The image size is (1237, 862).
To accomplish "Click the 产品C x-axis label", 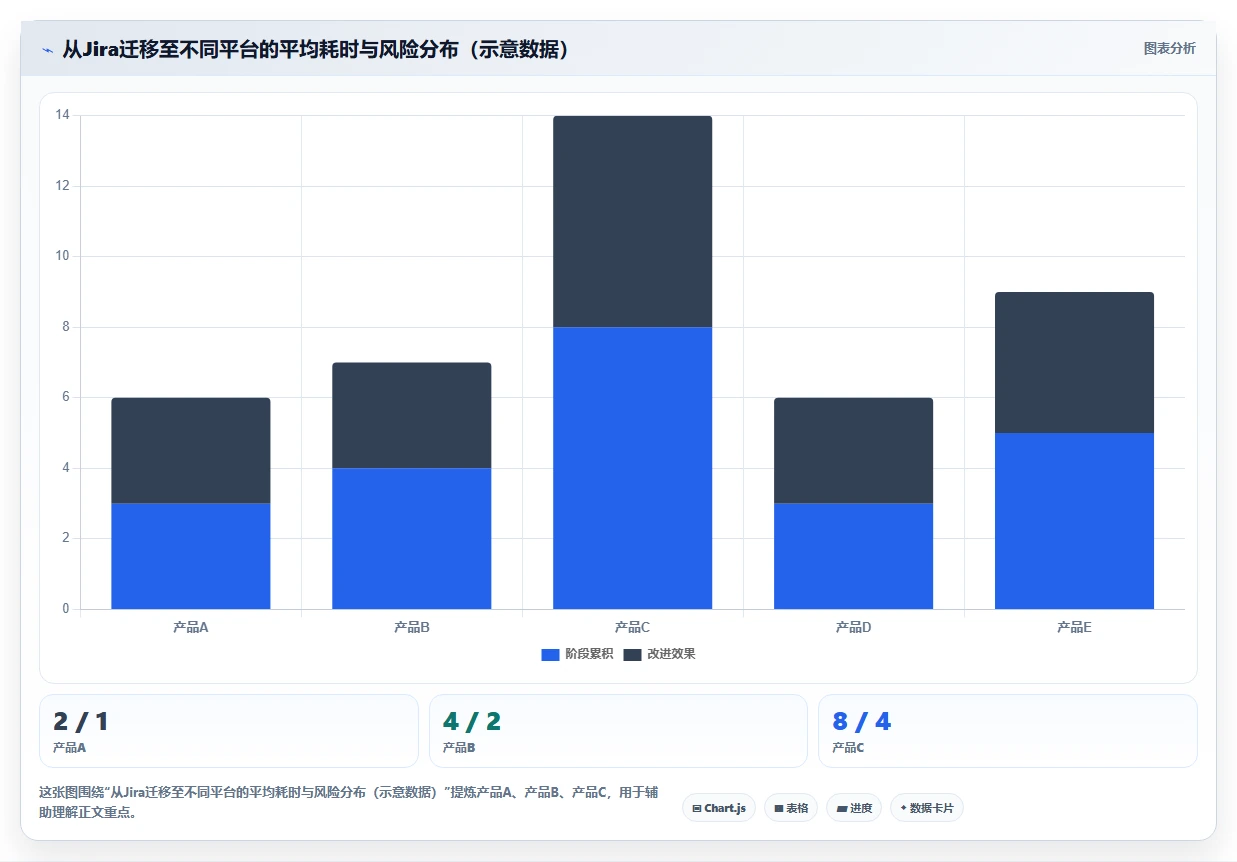I will (633, 627).
